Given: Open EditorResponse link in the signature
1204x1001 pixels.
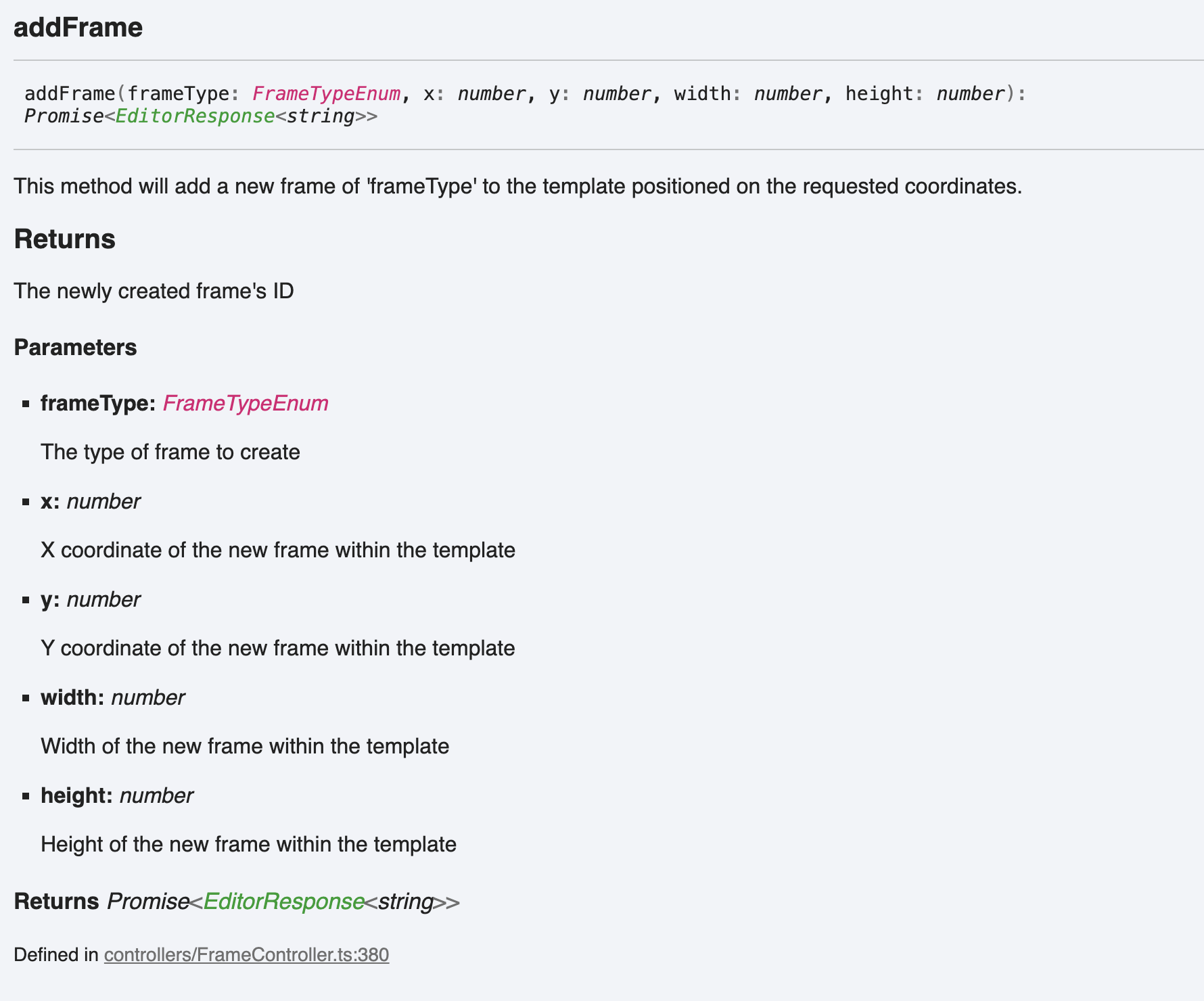Looking at the screenshot, I should click(195, 116).
